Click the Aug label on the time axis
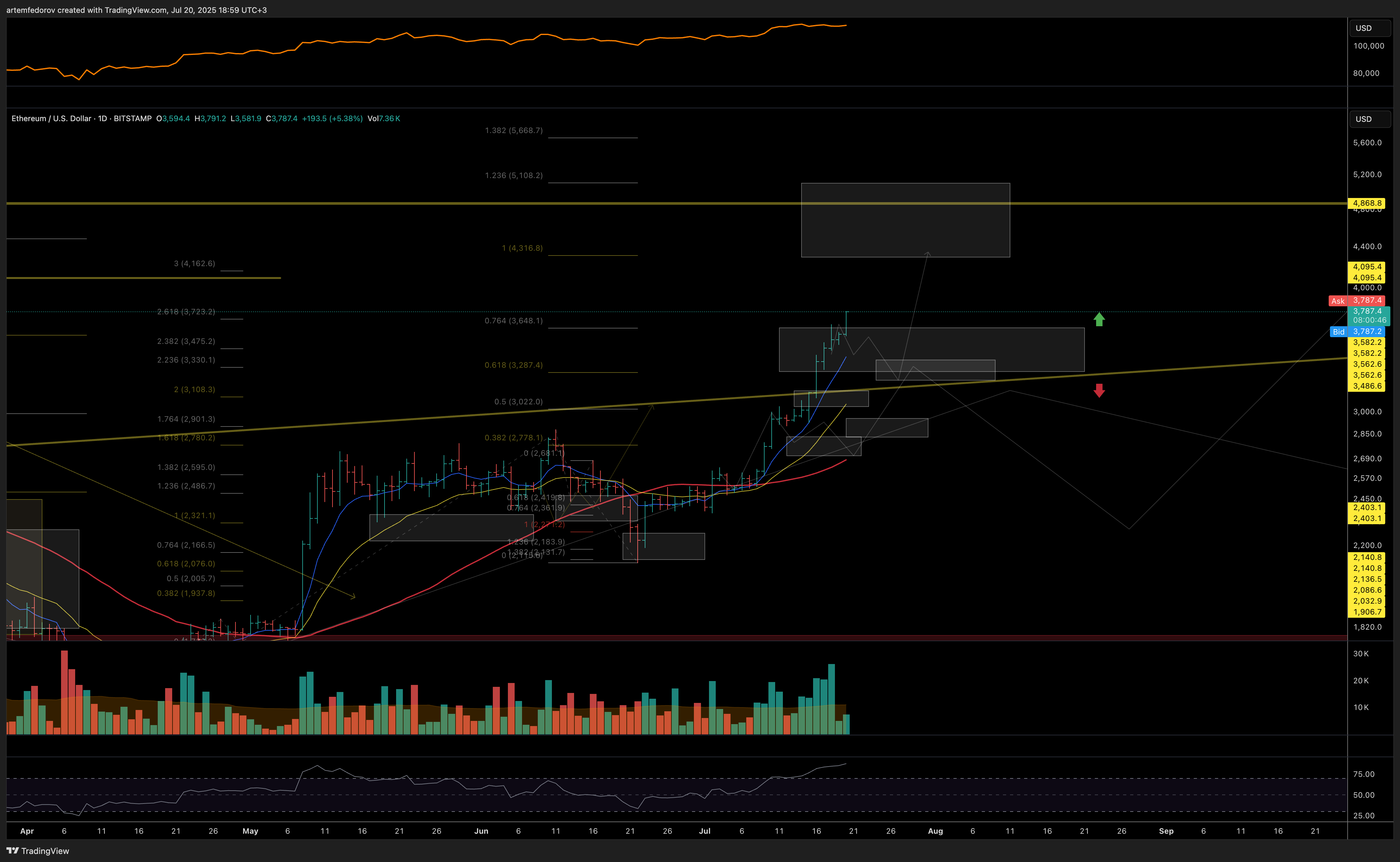 [935, 831]
